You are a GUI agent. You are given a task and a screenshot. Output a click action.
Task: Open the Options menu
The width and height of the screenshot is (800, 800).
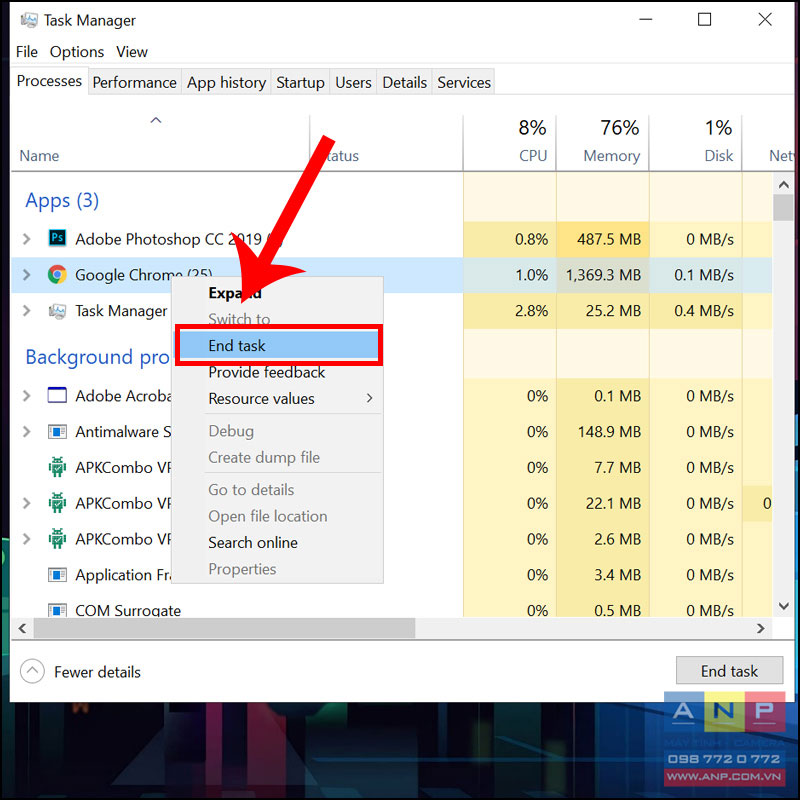(x=77, y=52)
